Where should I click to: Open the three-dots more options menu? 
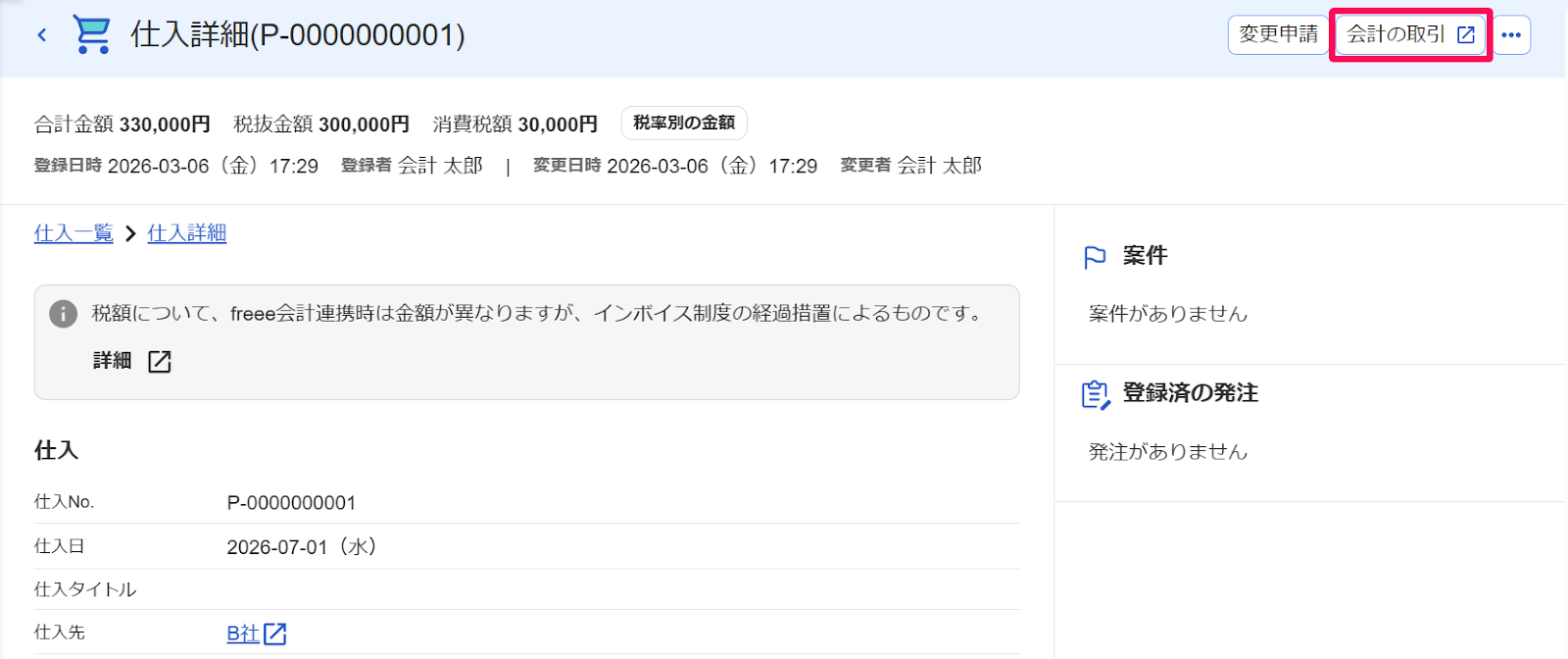1511,35
